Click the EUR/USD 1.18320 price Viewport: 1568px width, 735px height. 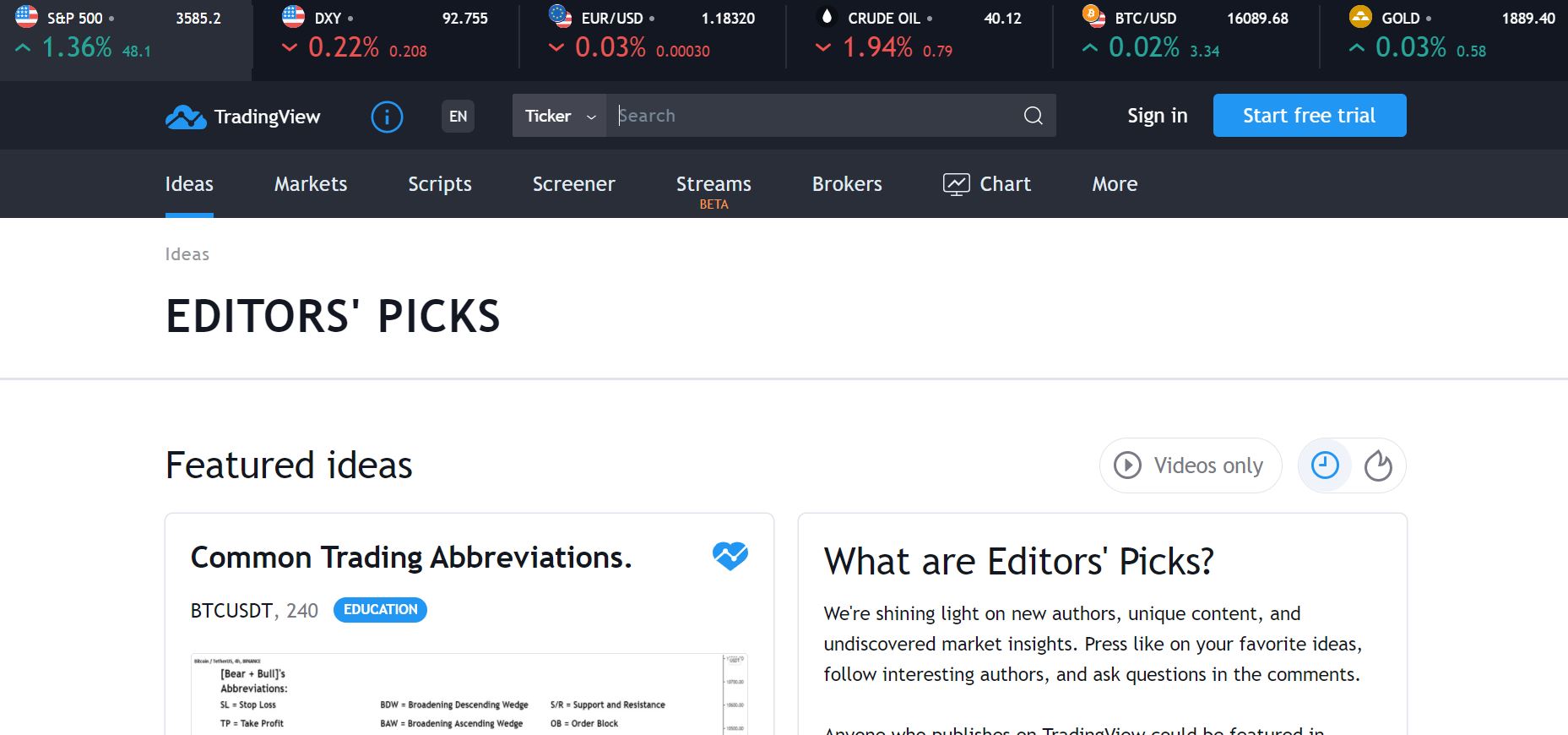click(x=728, y=18)
